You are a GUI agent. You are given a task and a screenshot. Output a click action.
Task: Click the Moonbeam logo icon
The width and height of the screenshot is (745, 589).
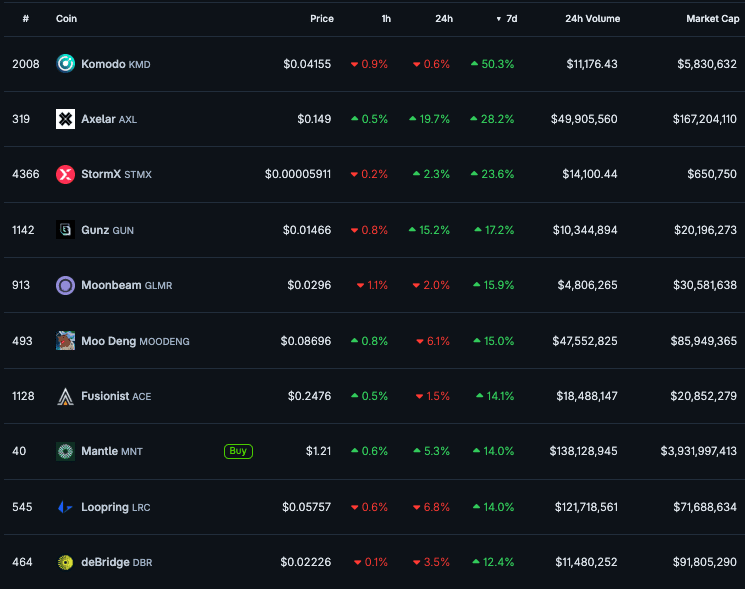click(65, 285)
